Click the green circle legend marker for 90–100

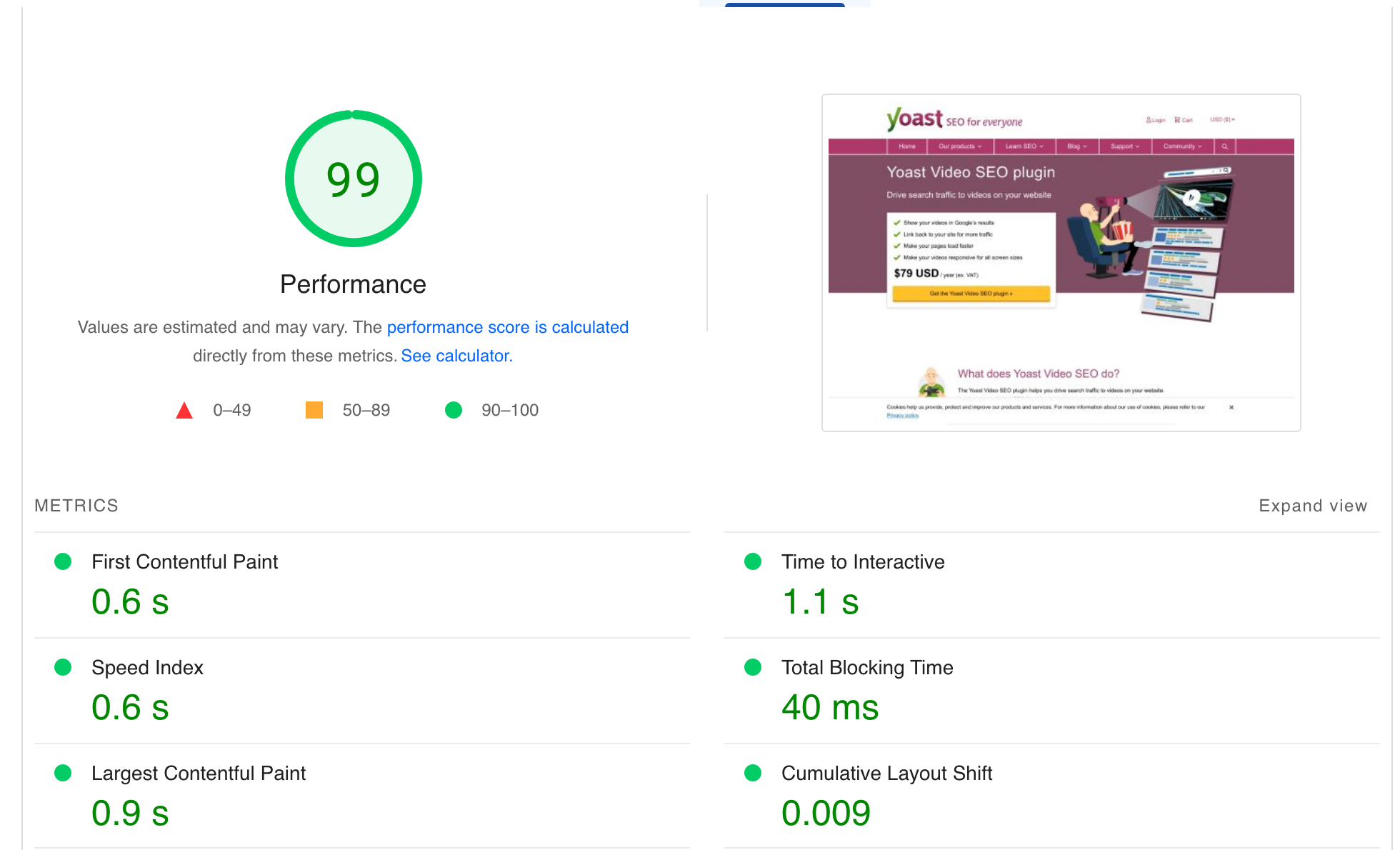click(454, 410)
